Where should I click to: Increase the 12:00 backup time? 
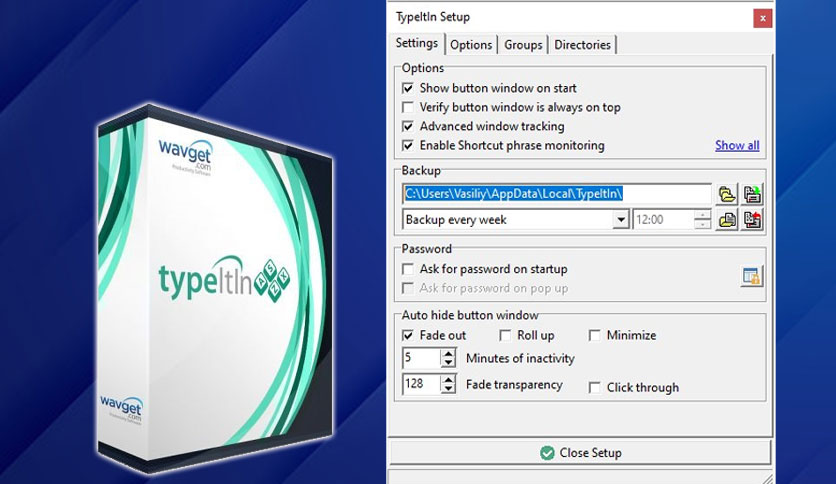pyautogui.click(x=703, y=215)
